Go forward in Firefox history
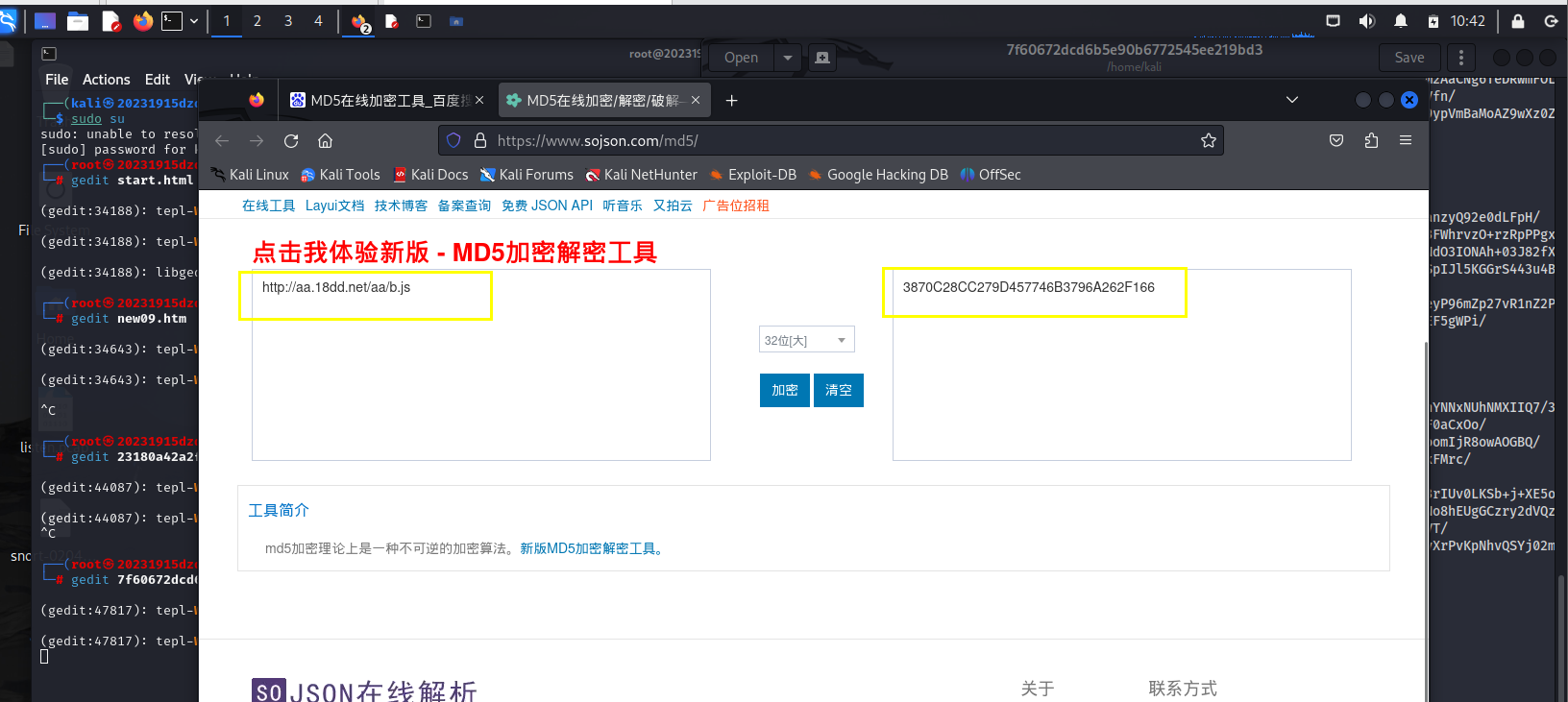This screenshot has height=702, width=1568. click(257, 141)
